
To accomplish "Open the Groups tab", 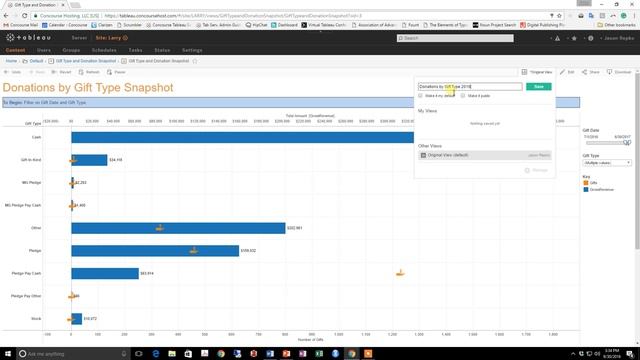I will tap(71, 50).
